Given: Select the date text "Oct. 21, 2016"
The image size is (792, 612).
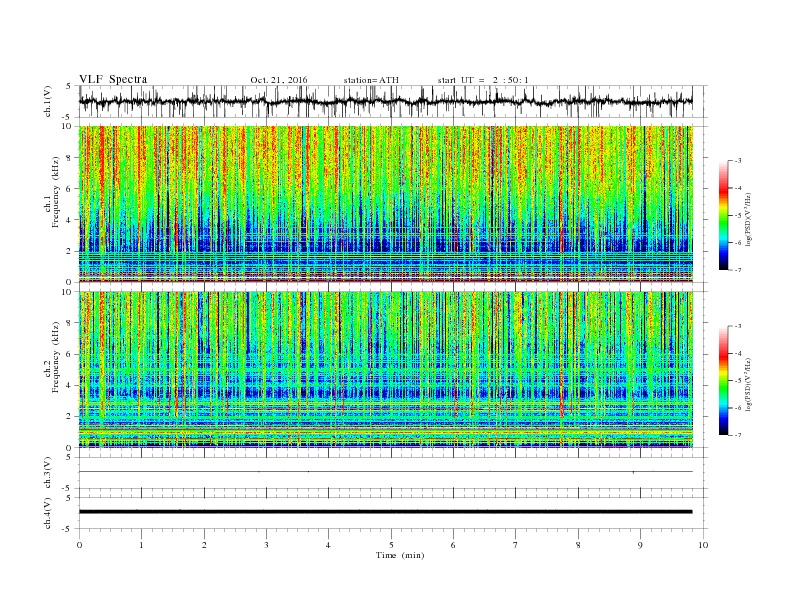Looking at the screenshot, I should tap(278, 80).
